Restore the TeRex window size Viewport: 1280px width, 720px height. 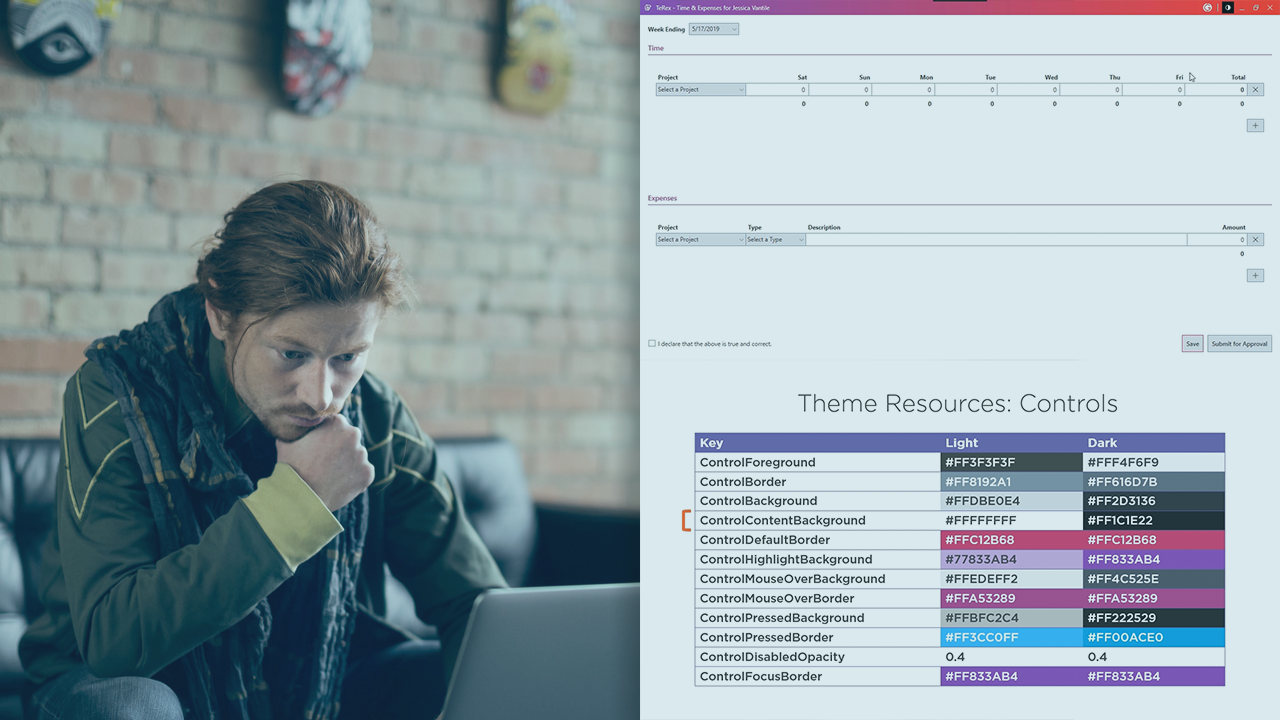(1256, 7)
